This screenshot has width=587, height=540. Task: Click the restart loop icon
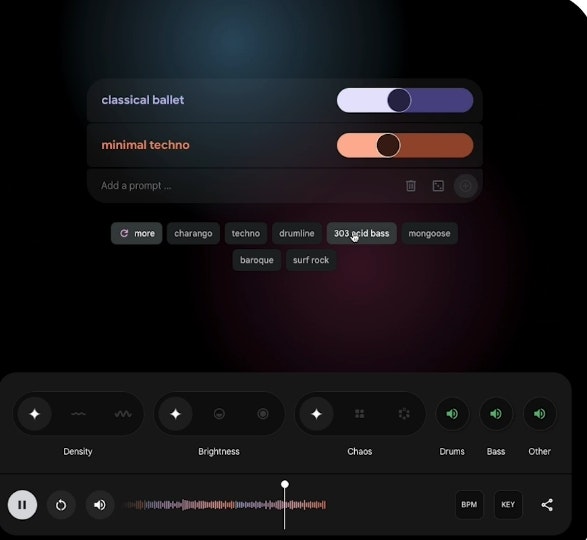tap(61, 505)
